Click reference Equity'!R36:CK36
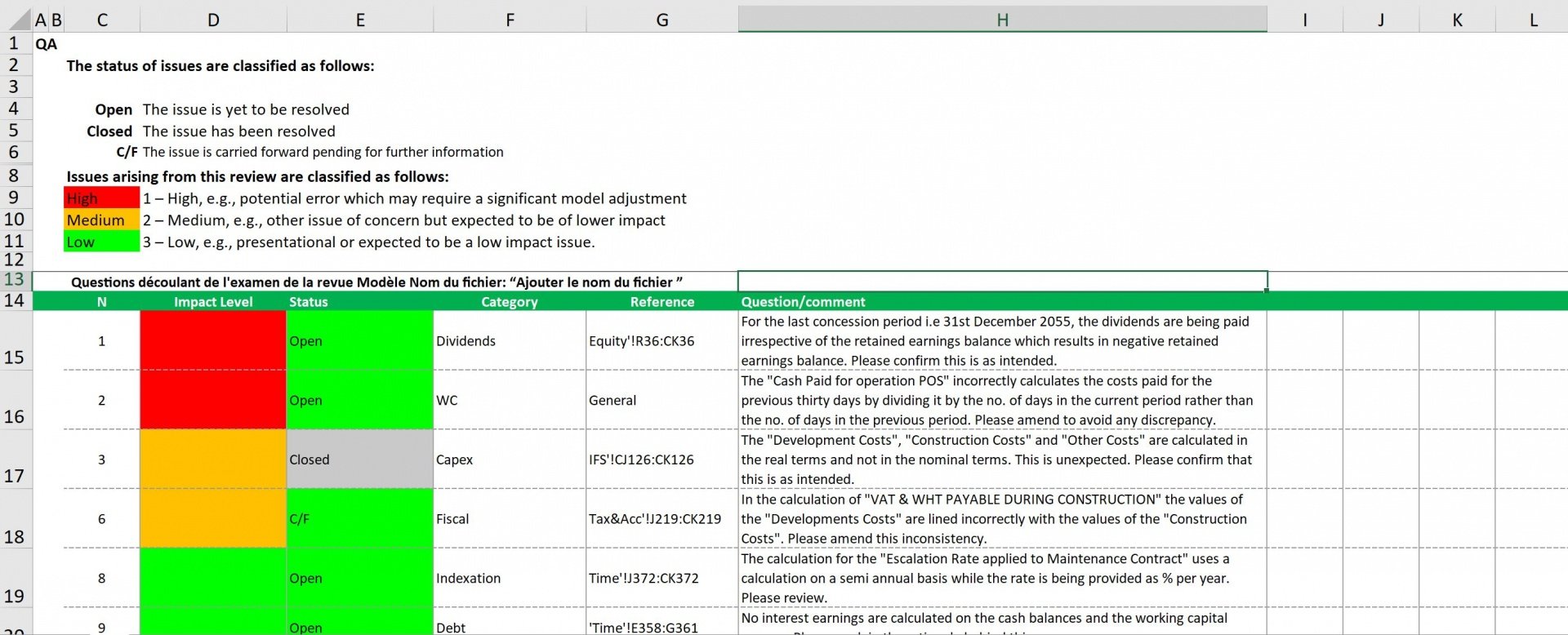This screenshot has height=635, width=1568. pyautogui.click(x=662, y=340)
